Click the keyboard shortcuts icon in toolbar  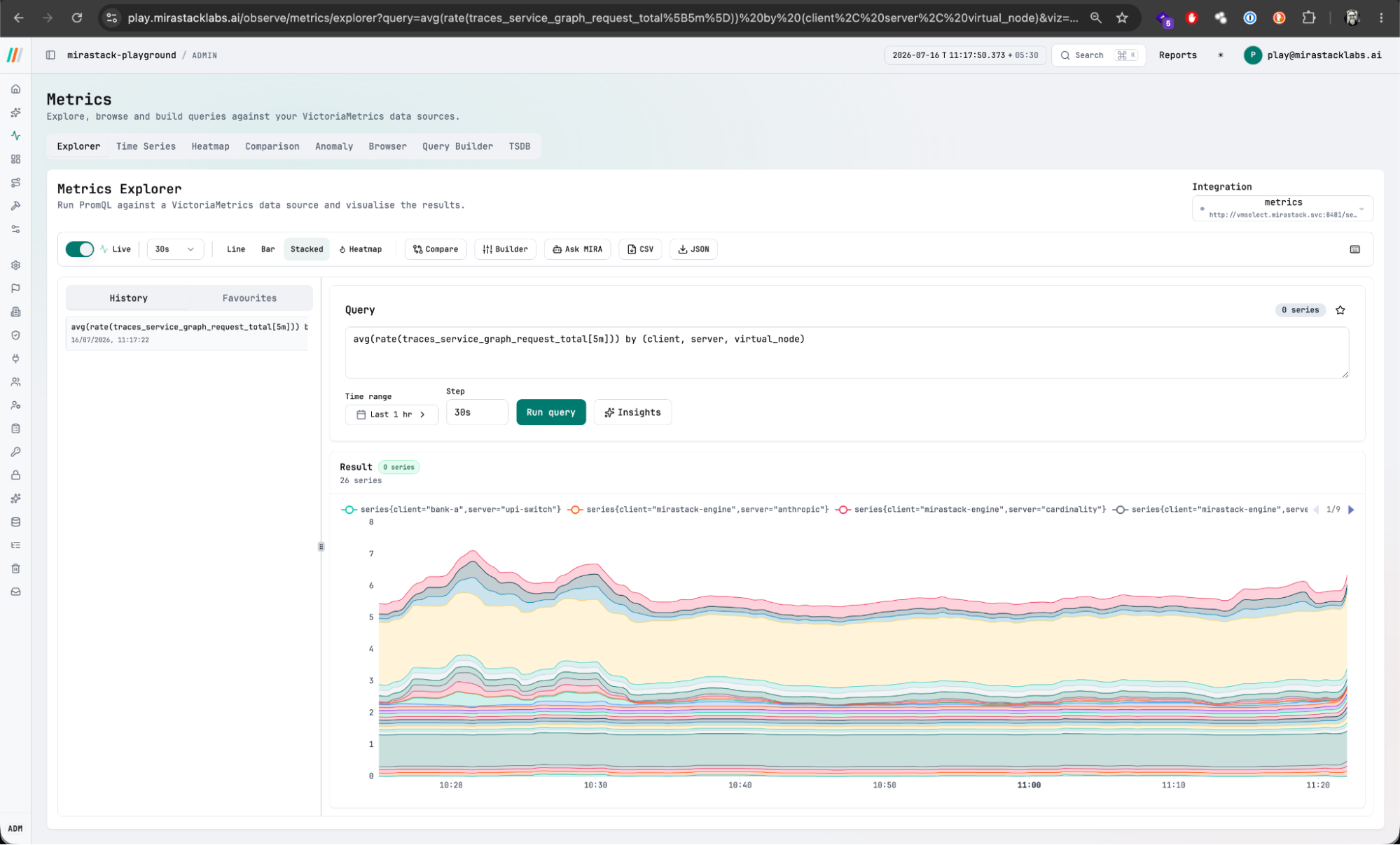(x=1354, y=249)
